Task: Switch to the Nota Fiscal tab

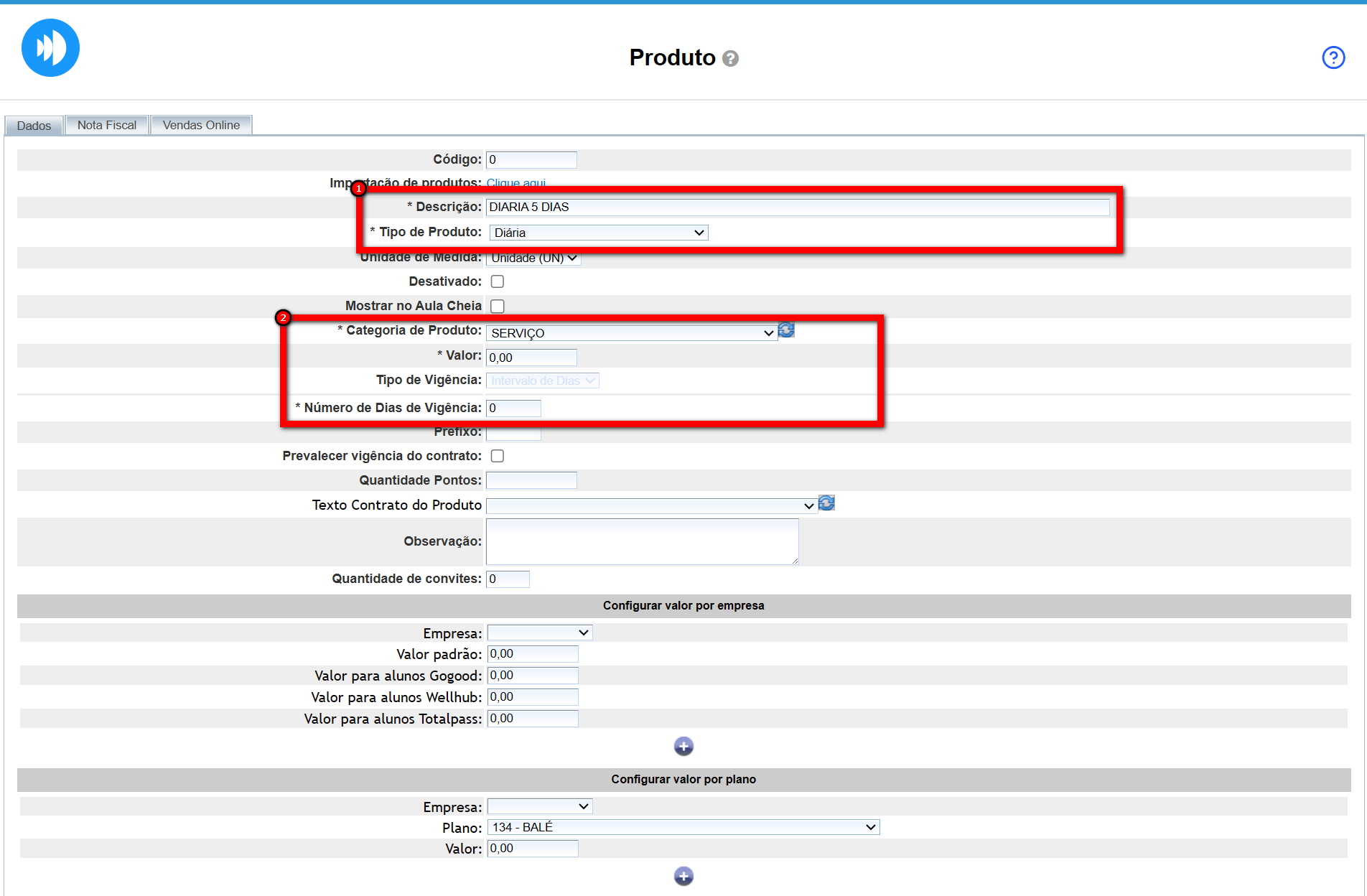Action: (106, 125)
